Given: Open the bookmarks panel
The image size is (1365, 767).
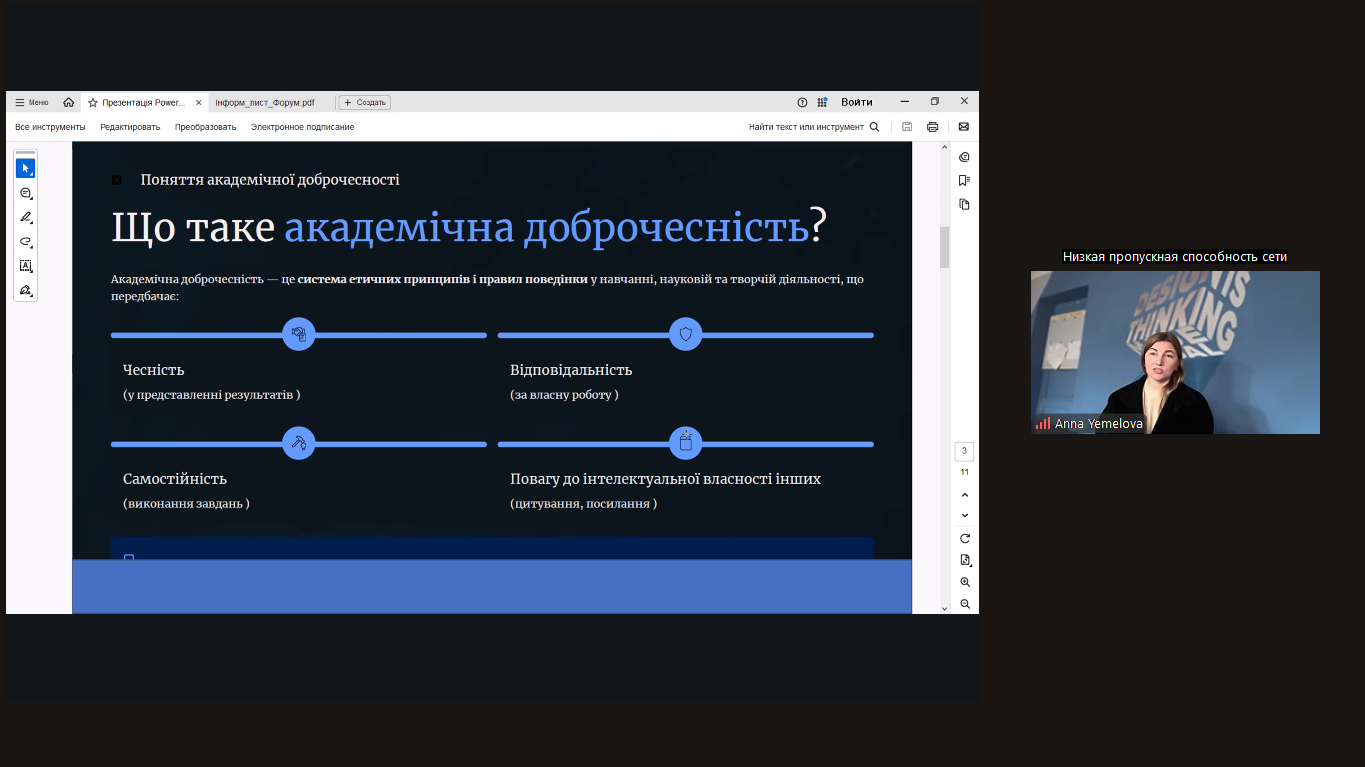Looking at the screenshot, I should click(x=963, y=179).
